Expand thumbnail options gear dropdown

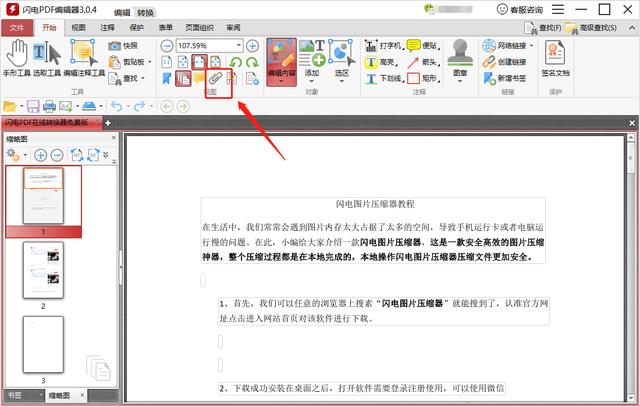point(25,155)
